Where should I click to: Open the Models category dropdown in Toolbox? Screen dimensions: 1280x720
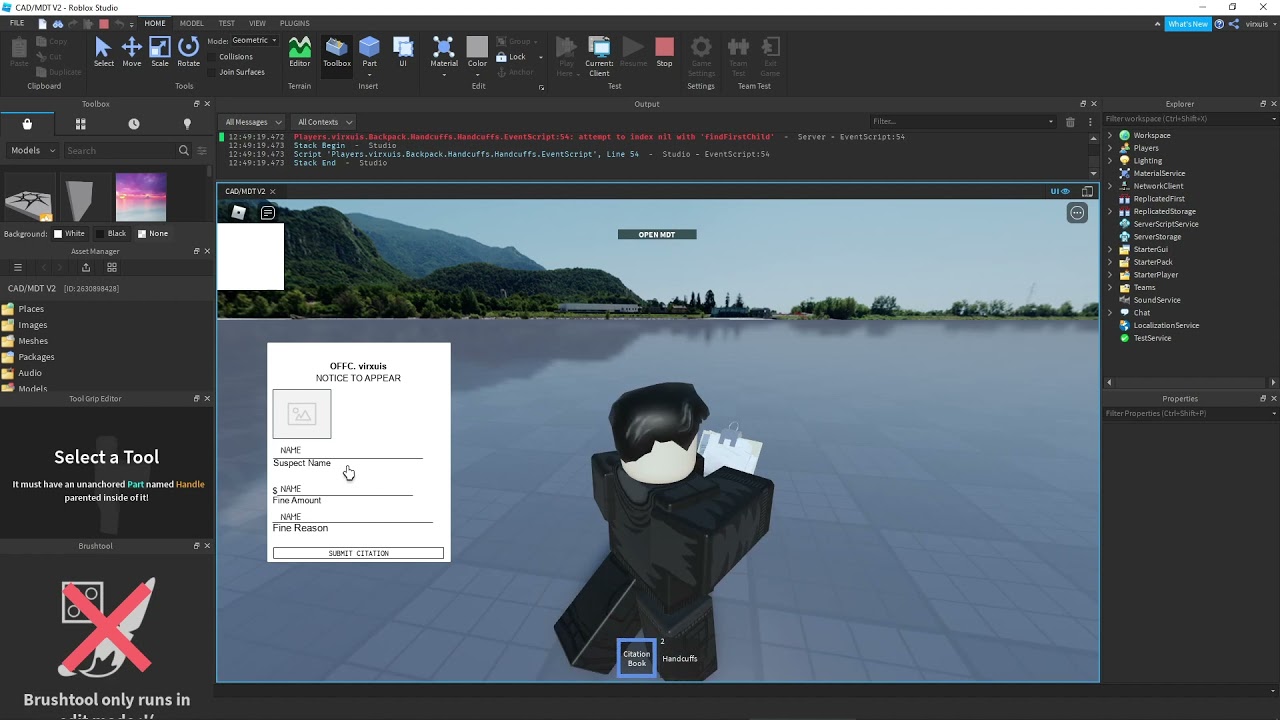click(32, 150)
